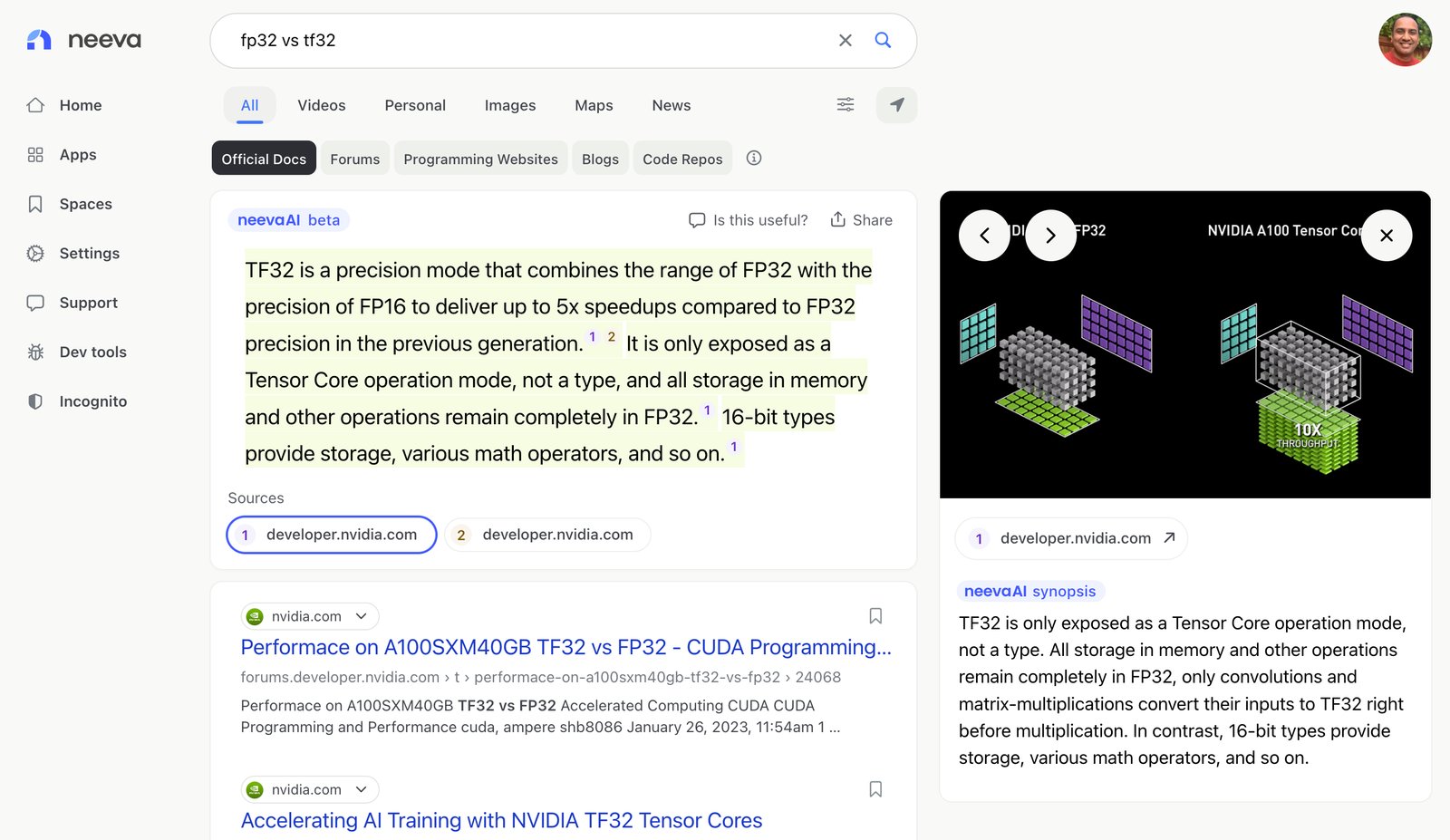The image size is (1450, 840).
Task: Open Accelerating AI Training with NVIDIA TF32 result
Action: click(x=501, y=820)
